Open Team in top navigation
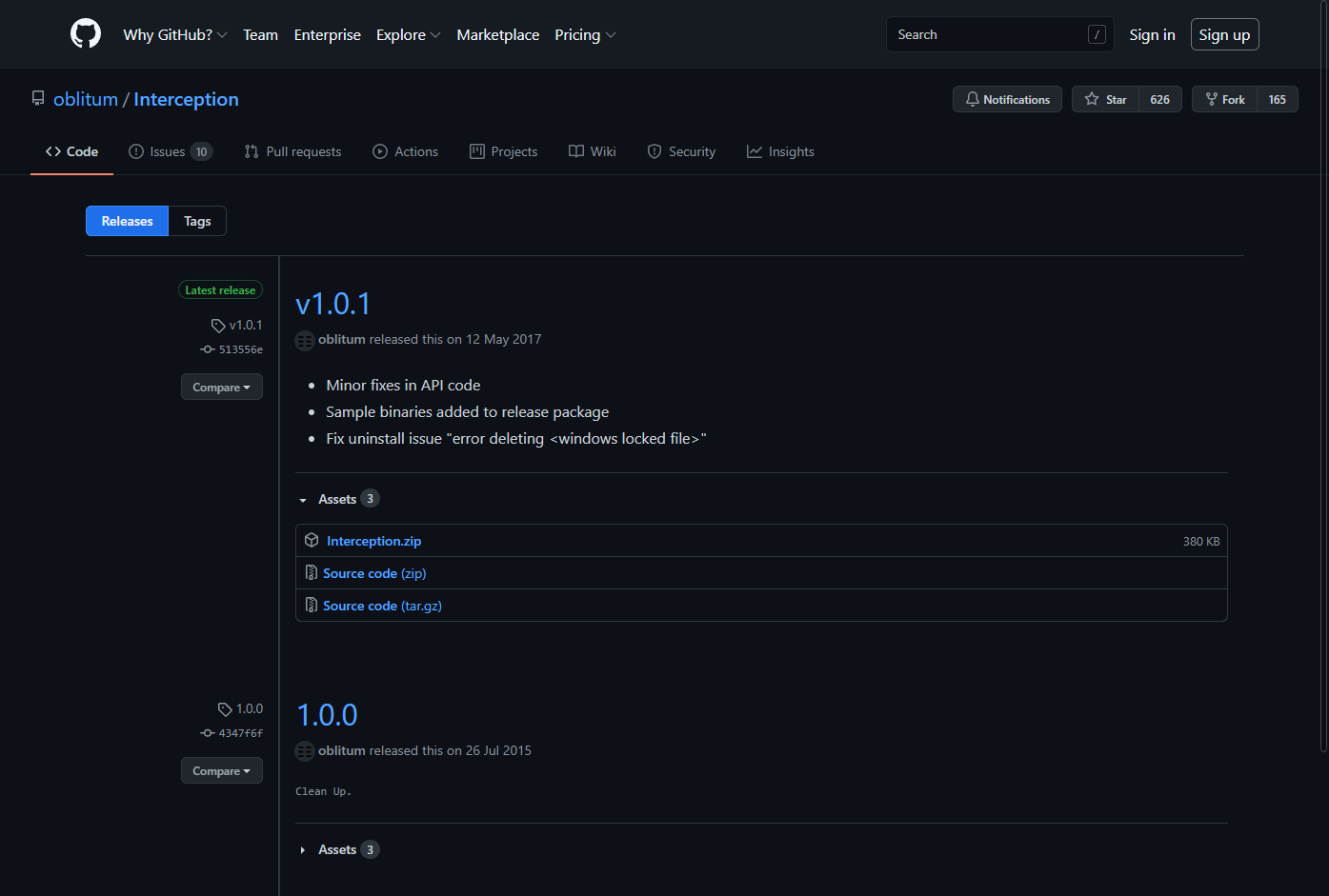 tap(260, 34)
